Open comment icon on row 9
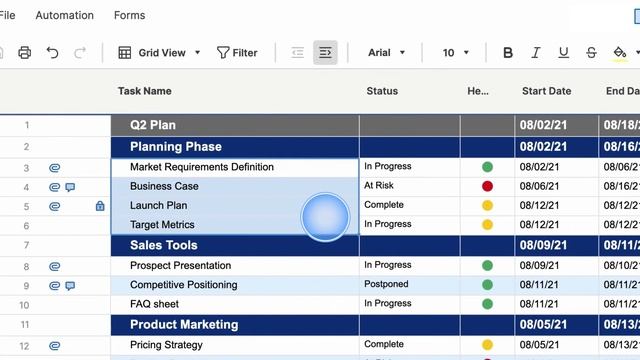640x360 pixels. pos(70,286)
